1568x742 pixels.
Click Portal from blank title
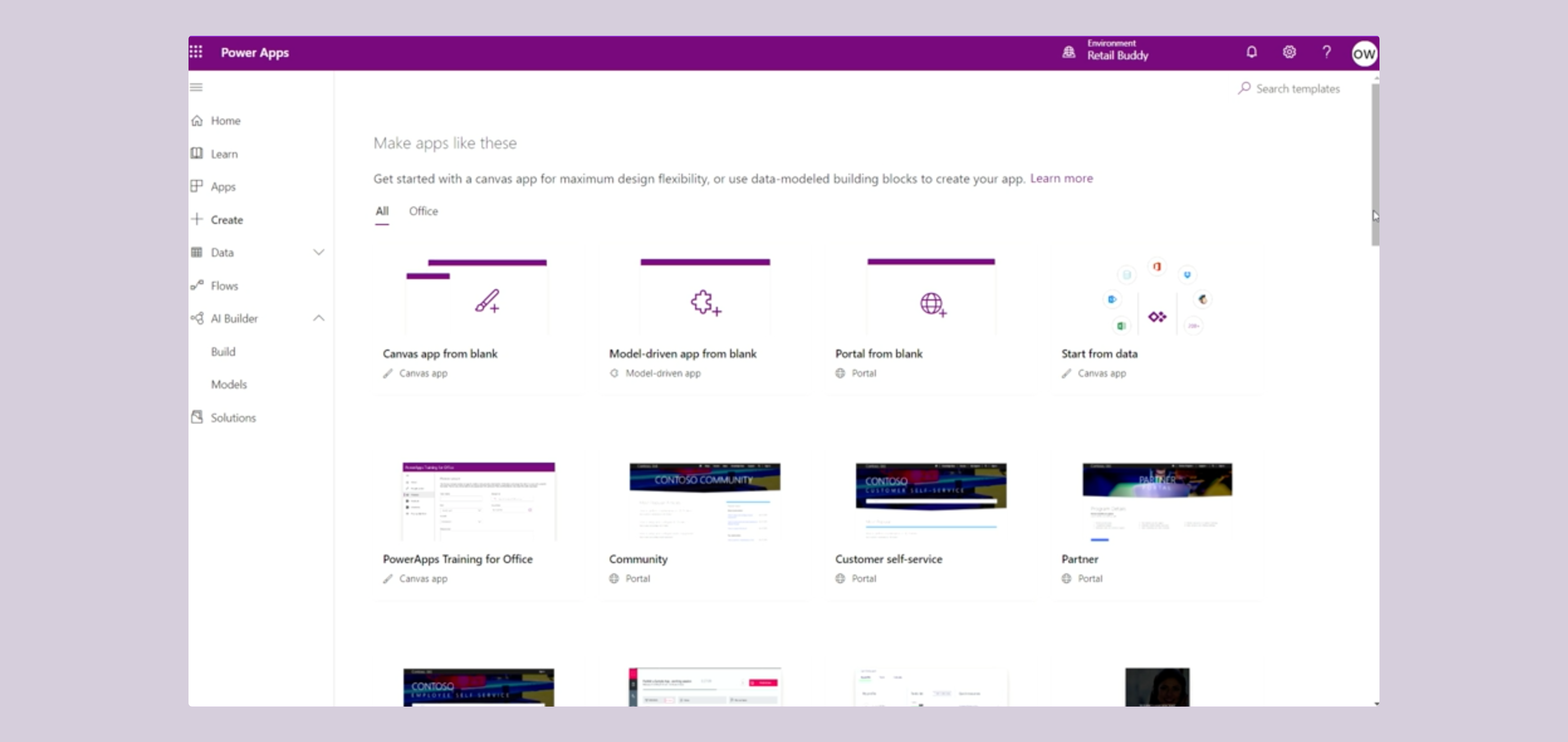878,354
